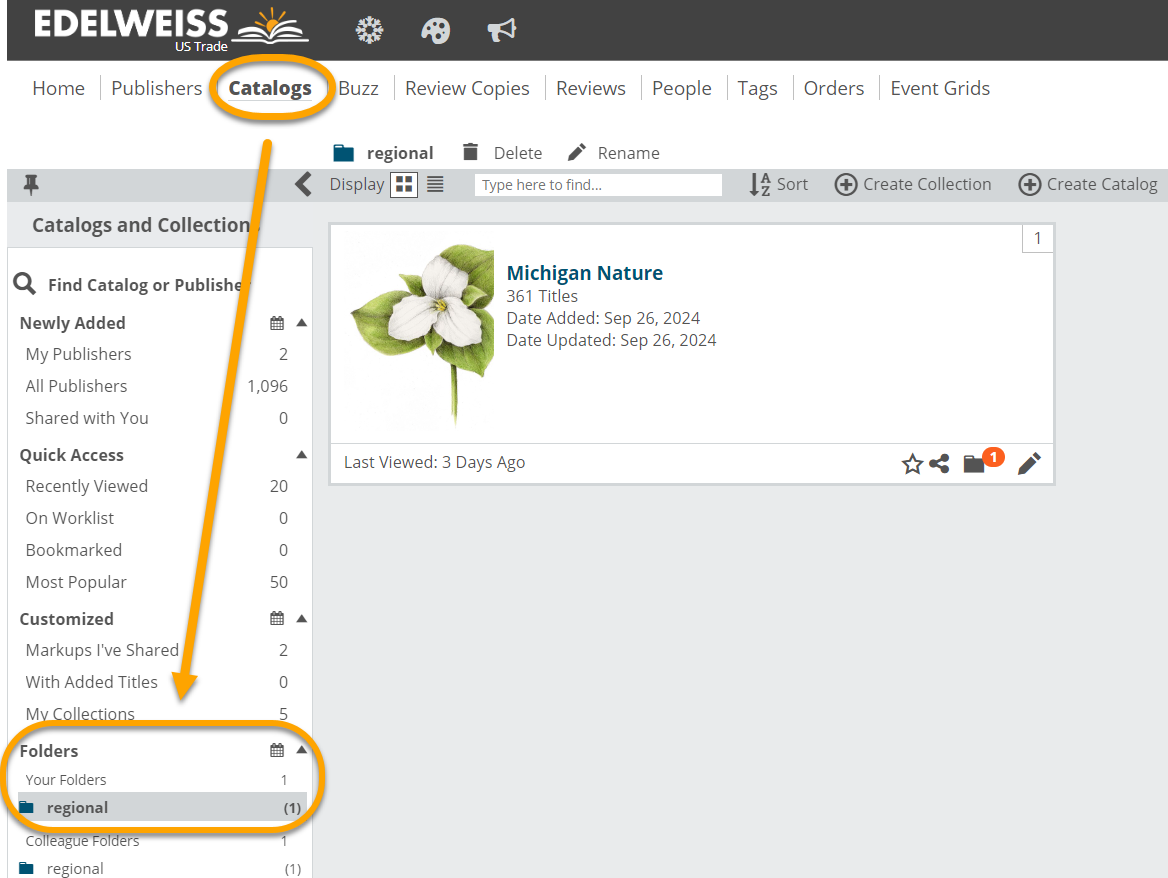Screen dimensions: 1168x878
Task: Collapse the sidebar with the left chevron
Action: tap(302, 185)
